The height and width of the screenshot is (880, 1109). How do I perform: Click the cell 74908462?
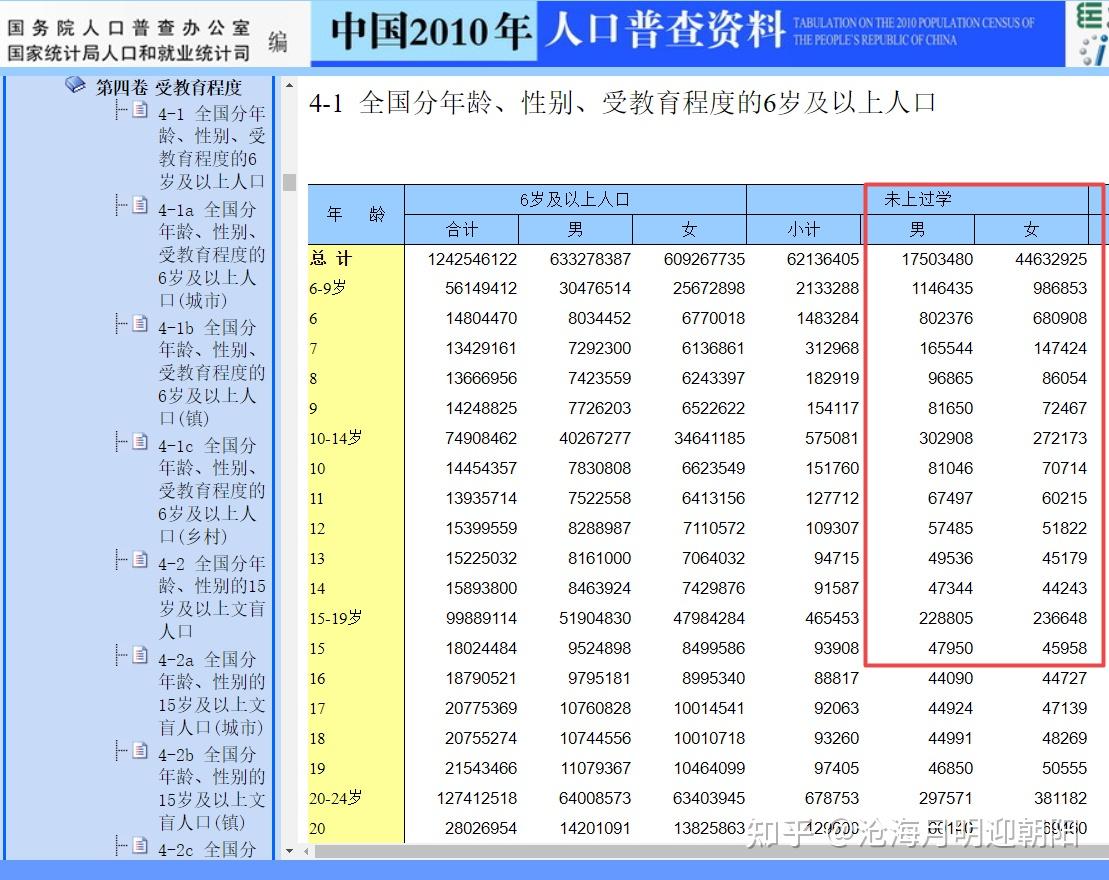click(481, 438)
